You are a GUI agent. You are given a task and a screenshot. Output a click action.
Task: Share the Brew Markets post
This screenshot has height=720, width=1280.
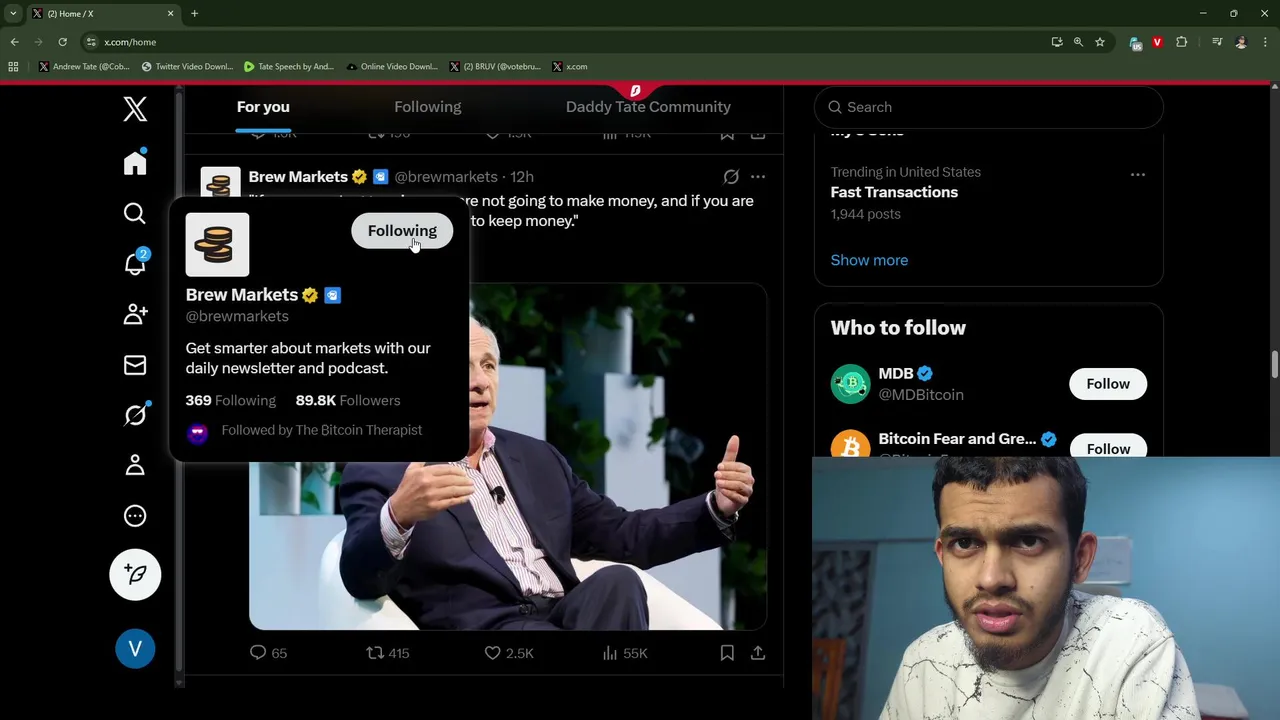[758, 653]
